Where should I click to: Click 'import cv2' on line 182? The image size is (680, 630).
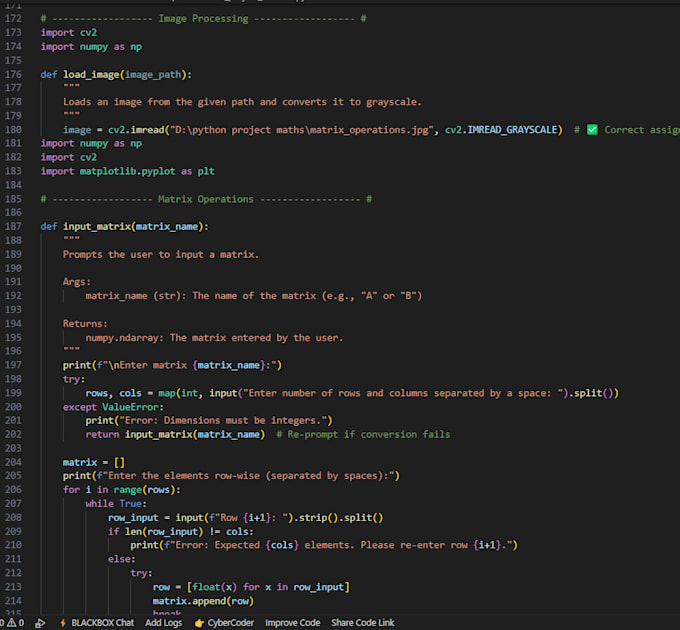pyautogui.click(x=69, y=157)
